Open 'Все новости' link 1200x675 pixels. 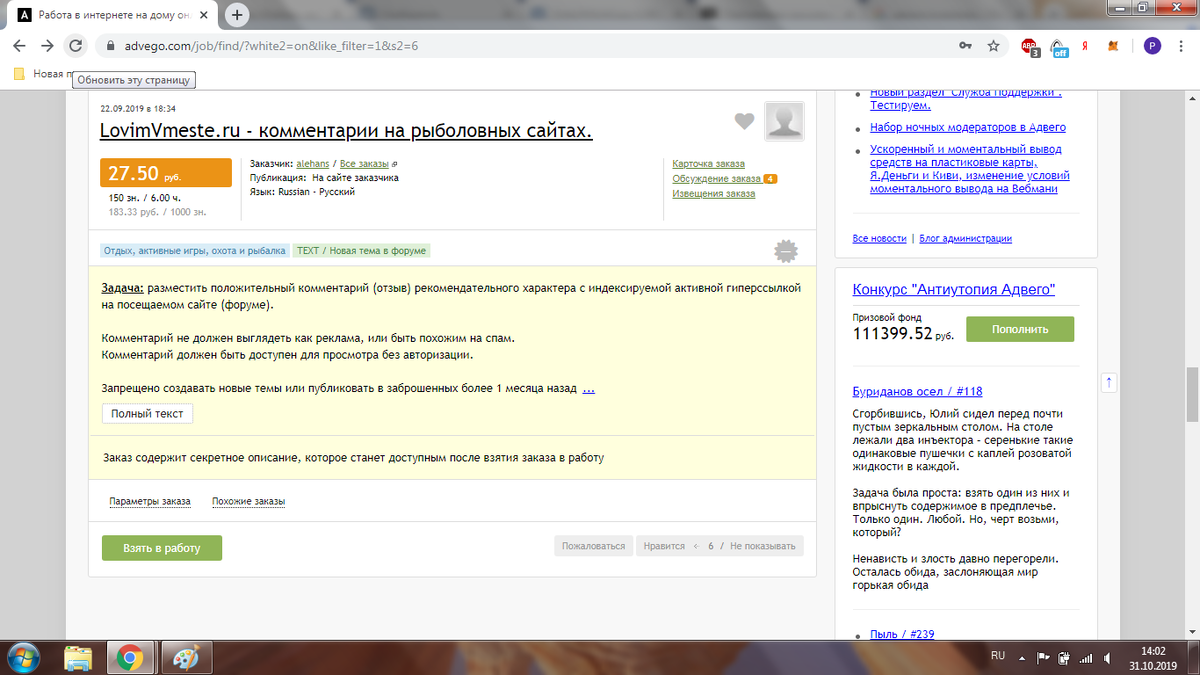pyautogui.click(x=880, y=239)
